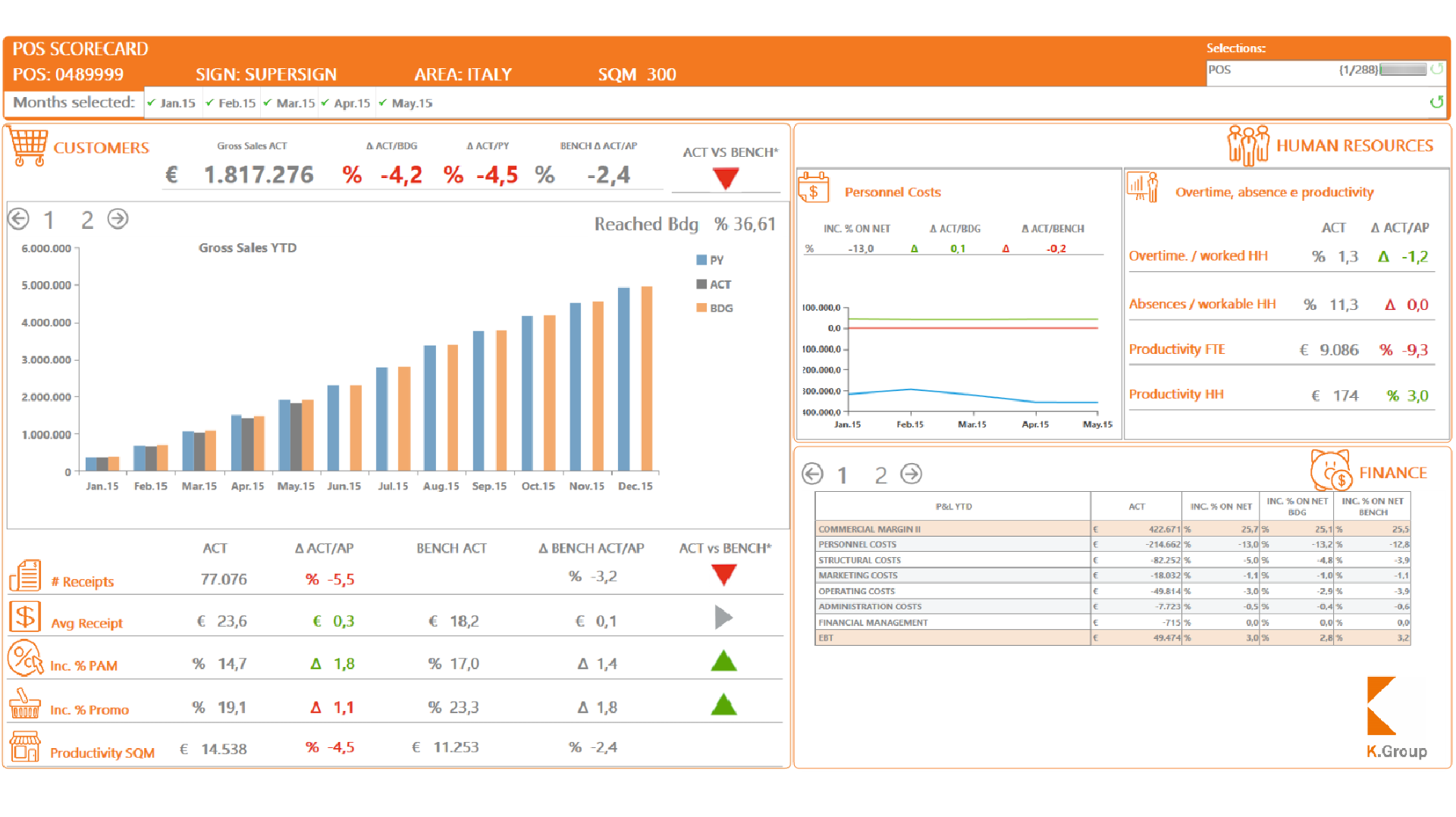1456x817 pixels.
Task: Click the Human Resources people icon
Action: pyautogui.click(x=1247, y=145)
